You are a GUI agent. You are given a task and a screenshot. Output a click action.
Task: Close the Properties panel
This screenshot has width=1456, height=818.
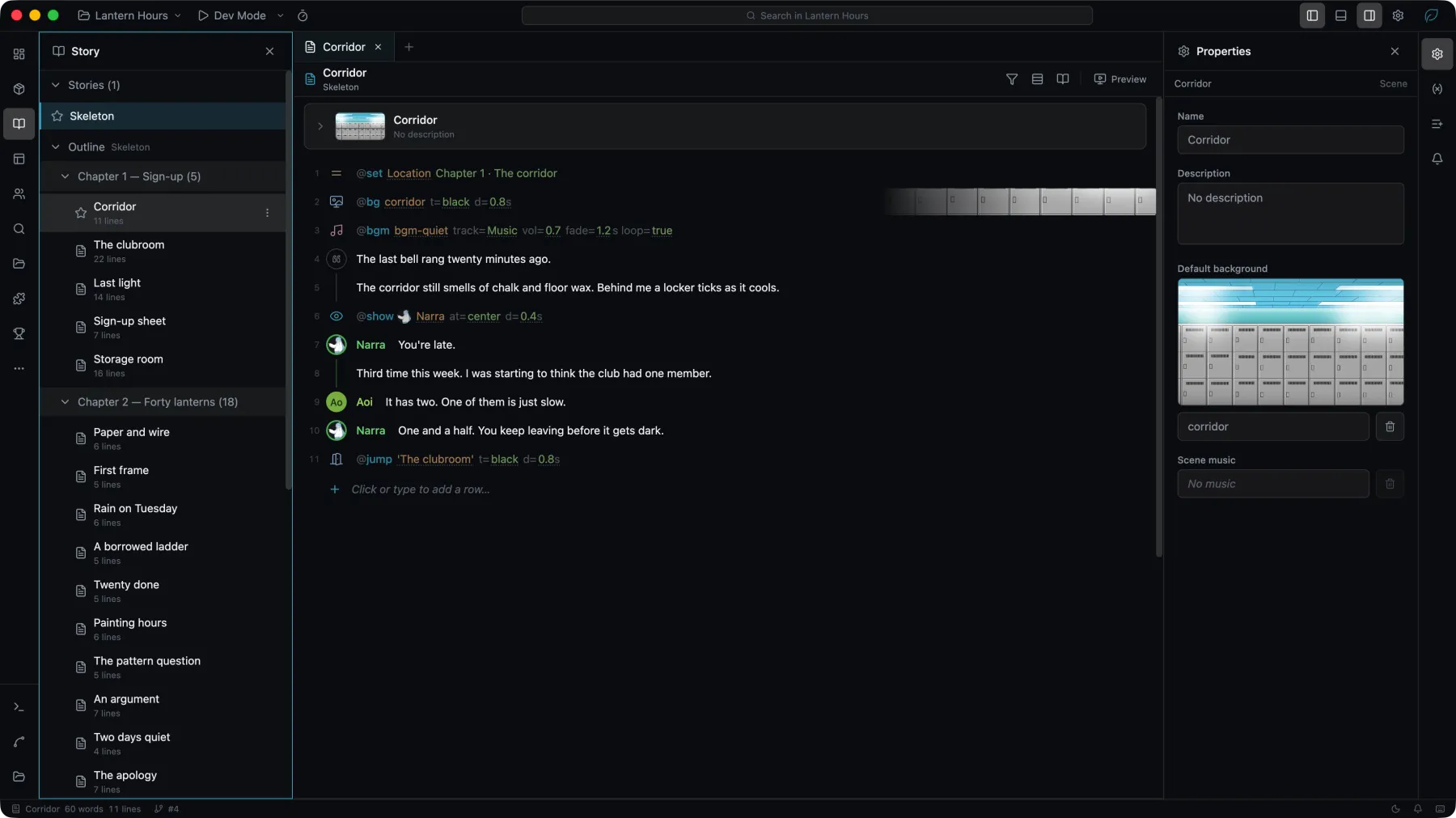coord(1395,51)
